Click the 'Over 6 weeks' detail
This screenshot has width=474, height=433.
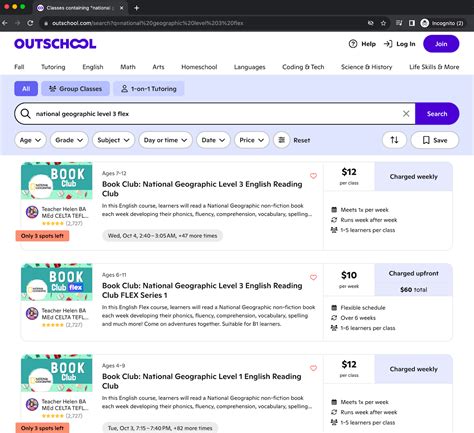click(358, 318)
